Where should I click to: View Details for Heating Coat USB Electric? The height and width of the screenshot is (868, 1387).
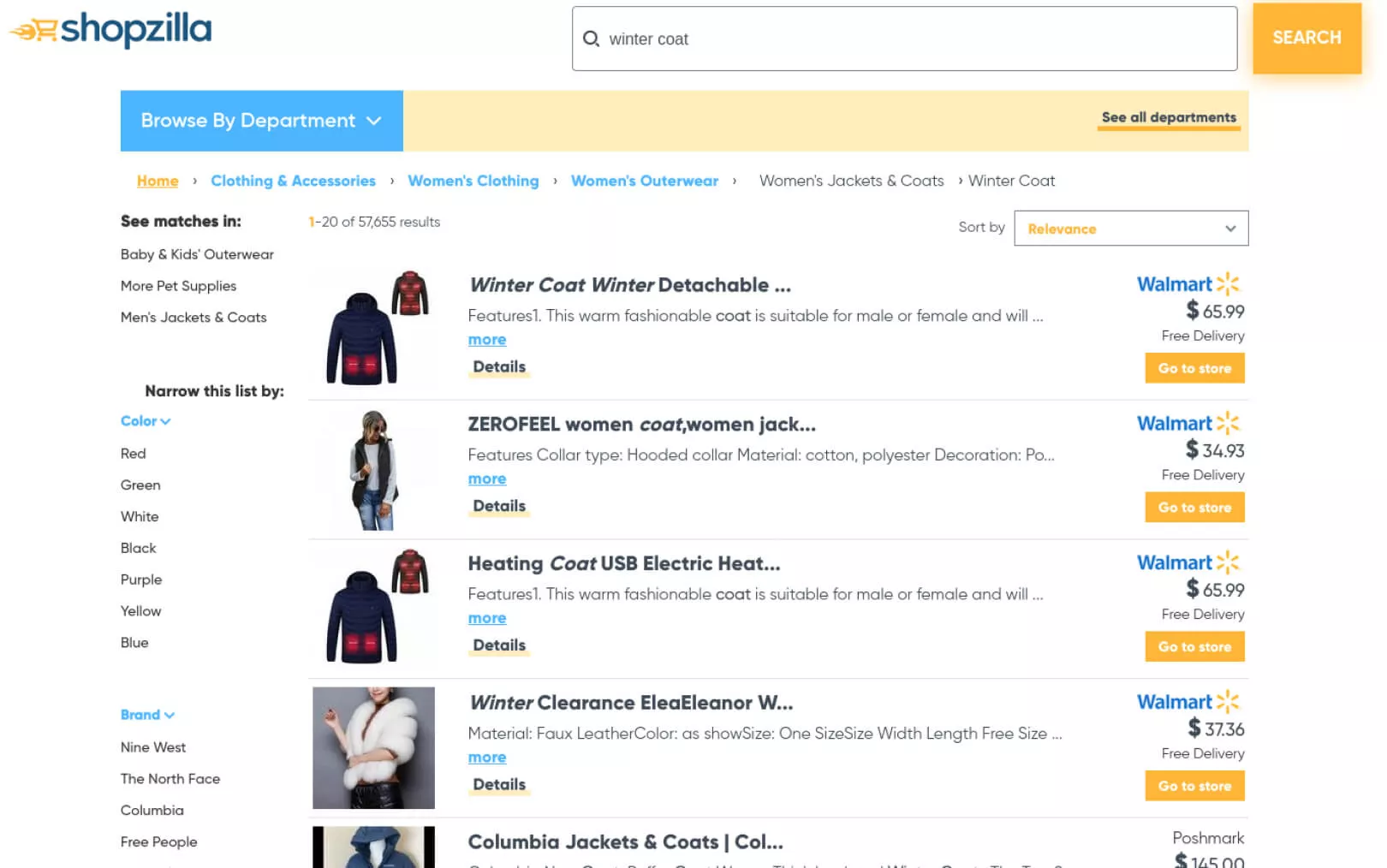pos(499,645)
